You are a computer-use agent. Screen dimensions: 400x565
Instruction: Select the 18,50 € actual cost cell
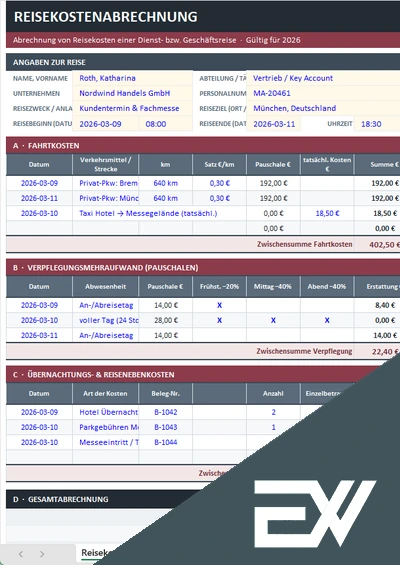pos(327,213)
